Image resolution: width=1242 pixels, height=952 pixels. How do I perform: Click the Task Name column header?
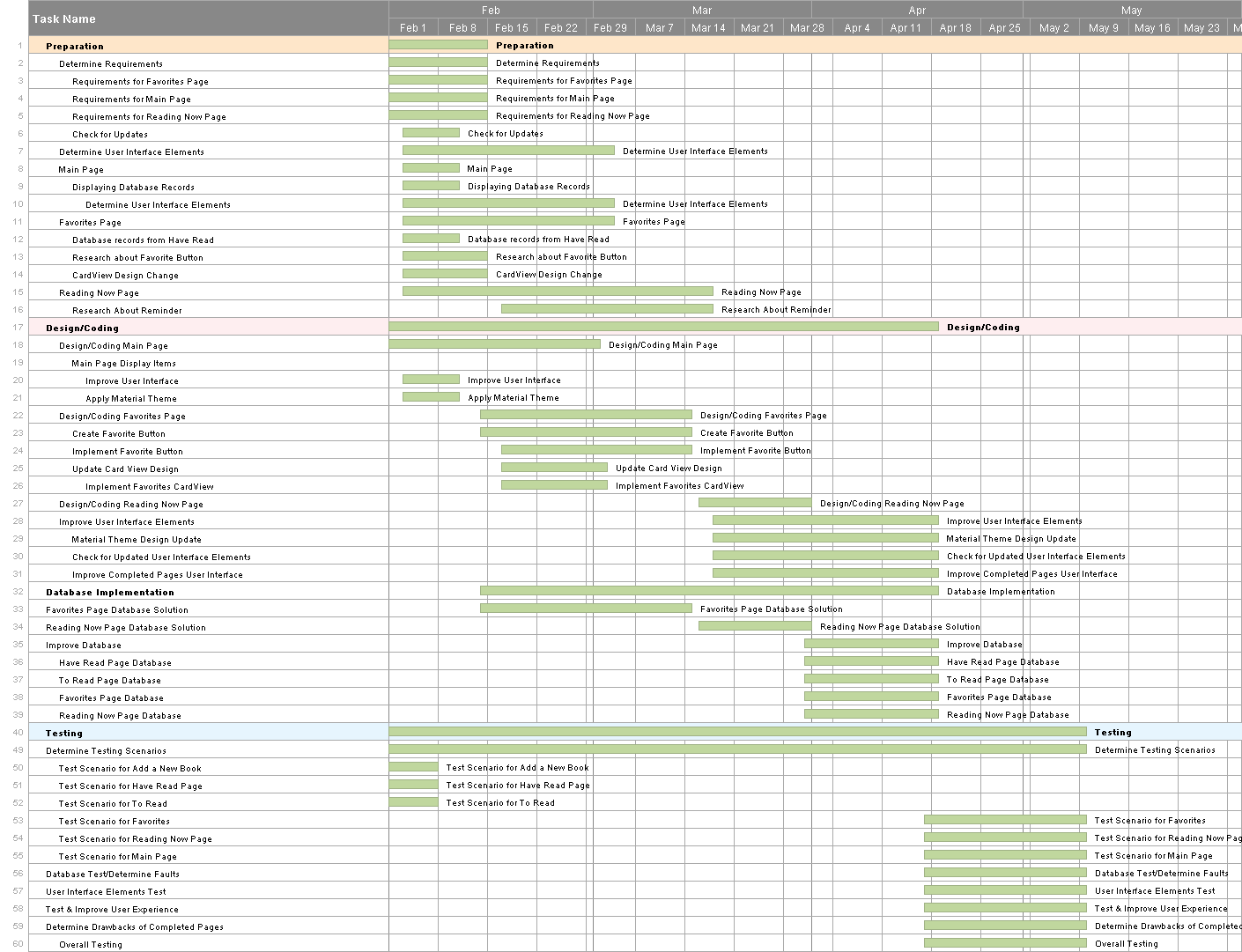point(64,18)
